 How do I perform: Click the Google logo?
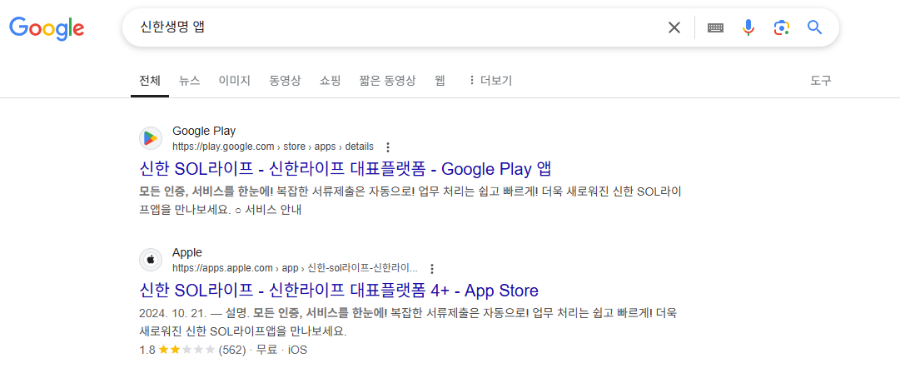click(x=46, y=28)
